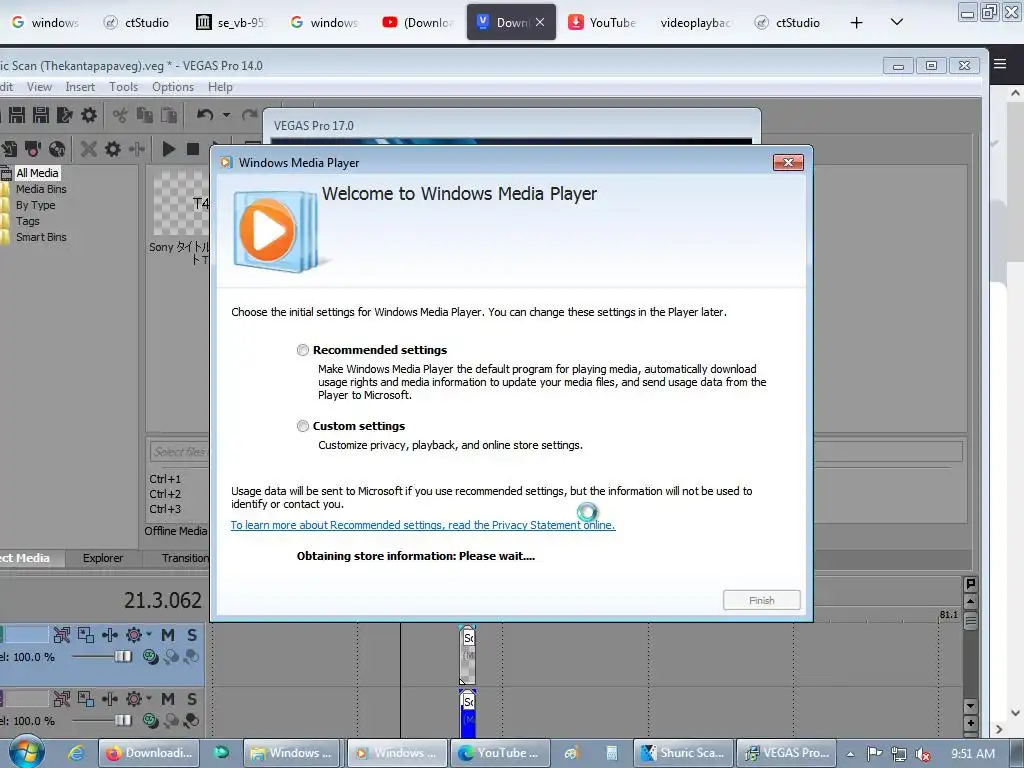Click the Undo arrow icon

205,115
